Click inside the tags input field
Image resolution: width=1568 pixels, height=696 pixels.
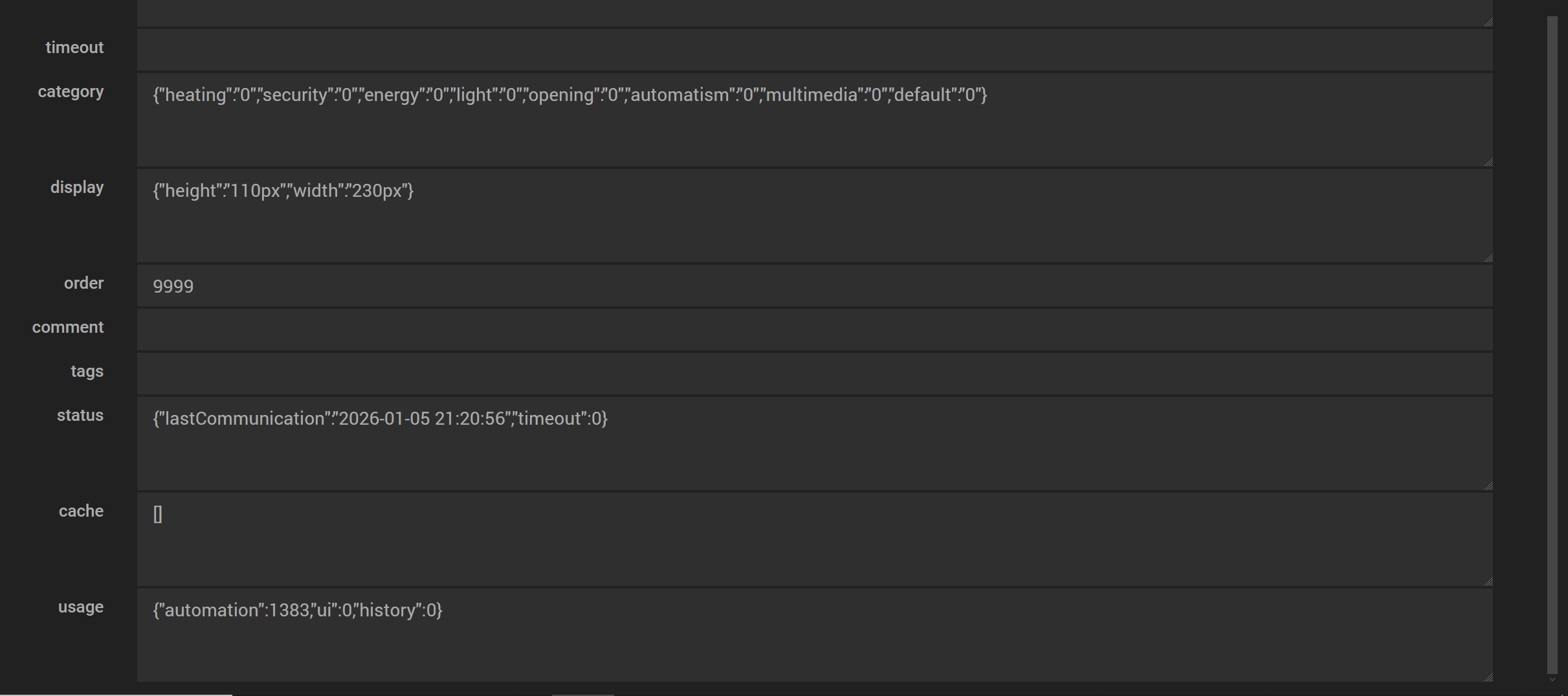click(x=814, y=373)
